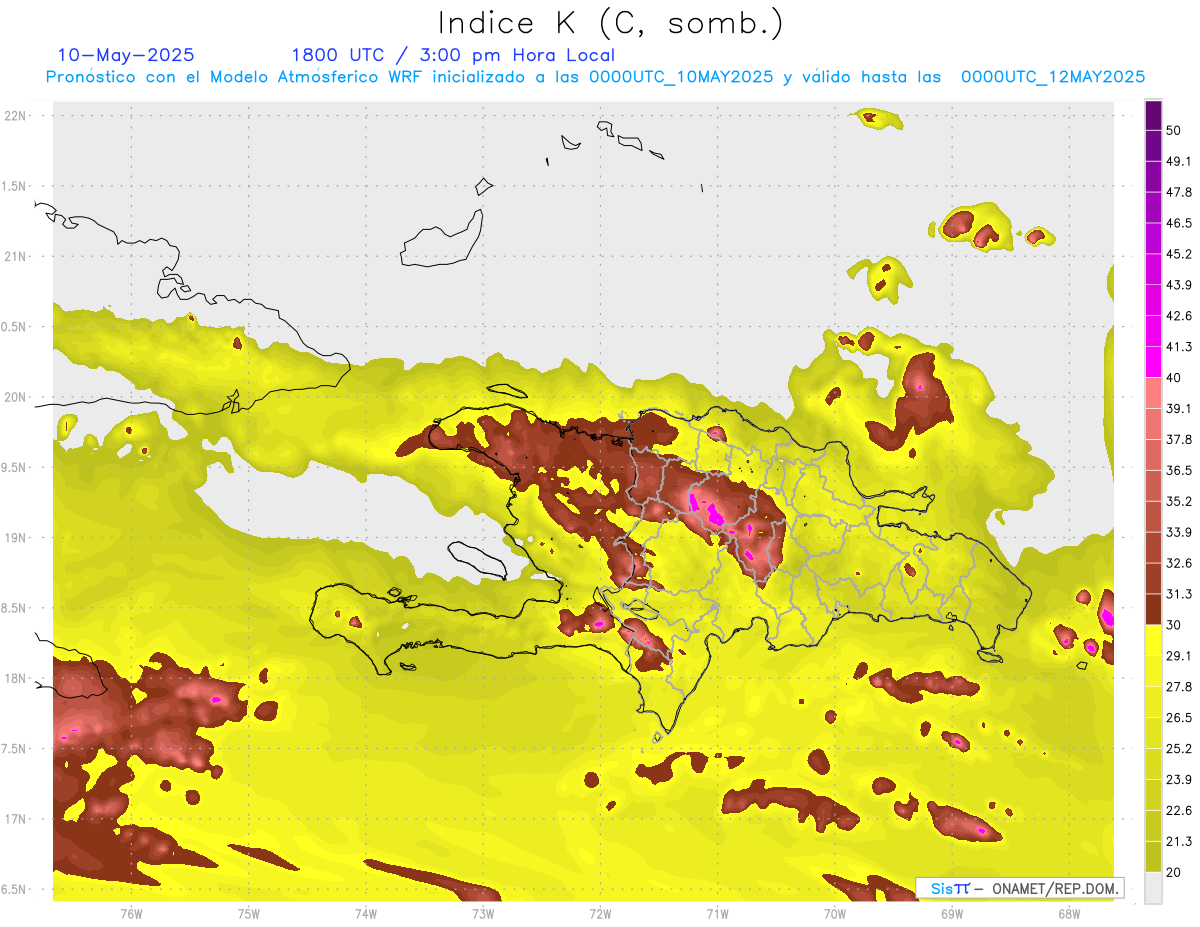Click the latitude axis label "18N"
Image resolution: width=1200 pixels, height=927 pixels.
click(x=16, y=679)
